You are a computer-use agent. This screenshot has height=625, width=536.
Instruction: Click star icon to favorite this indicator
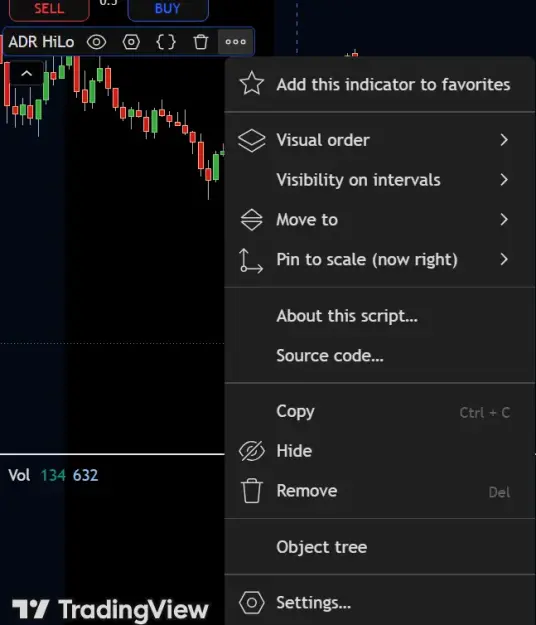[x=251, y=83]
